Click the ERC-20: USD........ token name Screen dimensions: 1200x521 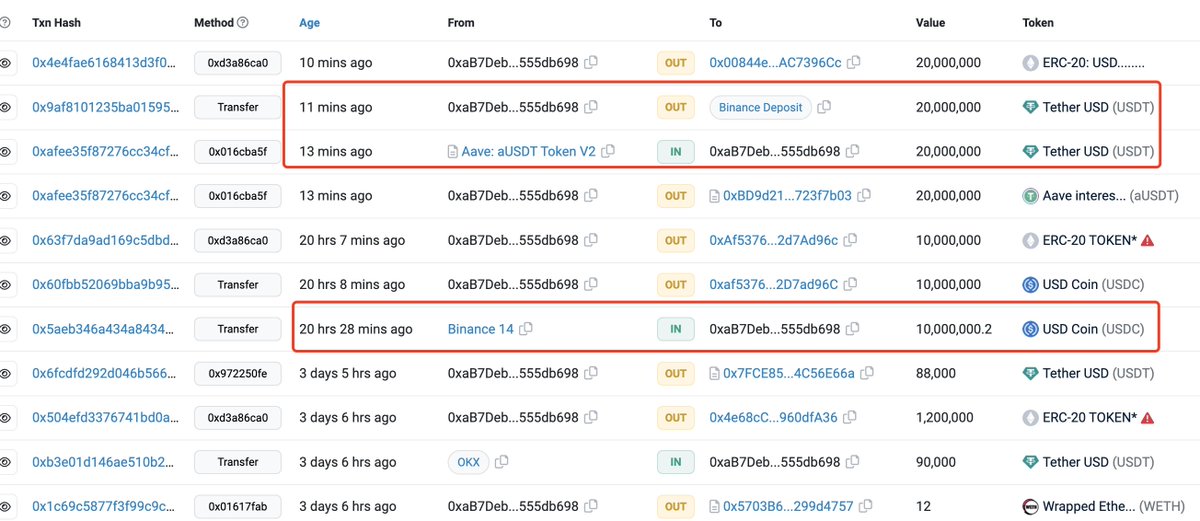pyautogui.click(x=1093, y=62)
